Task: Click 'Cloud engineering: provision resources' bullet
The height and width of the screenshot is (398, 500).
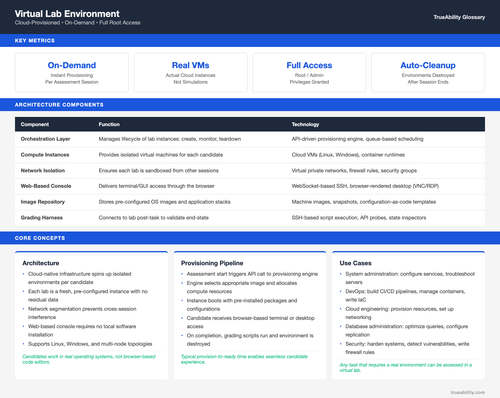Action: click(x=400, y=313)
